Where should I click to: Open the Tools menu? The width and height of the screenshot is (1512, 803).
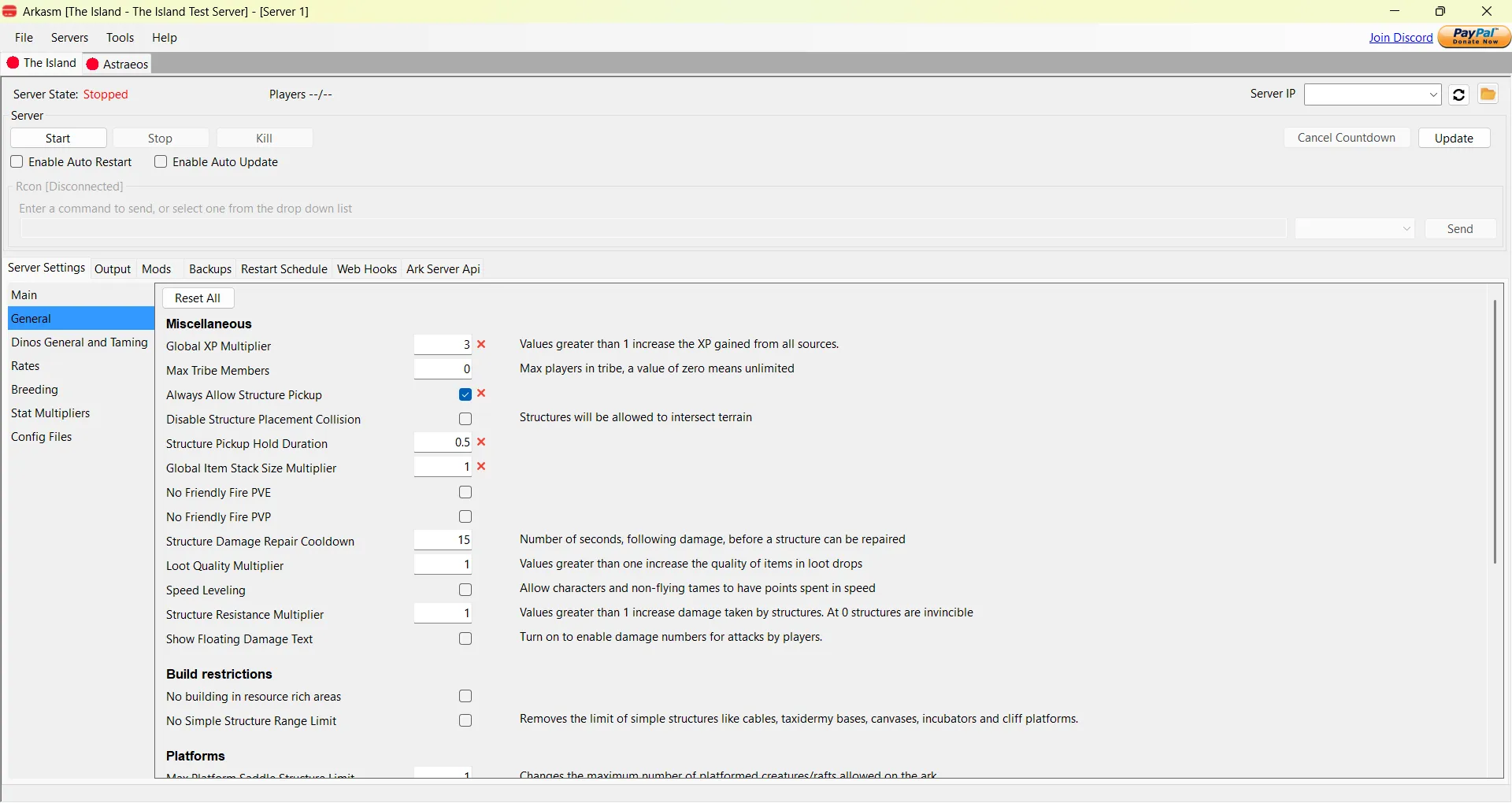pyautogui.click(x=120, y=37)
